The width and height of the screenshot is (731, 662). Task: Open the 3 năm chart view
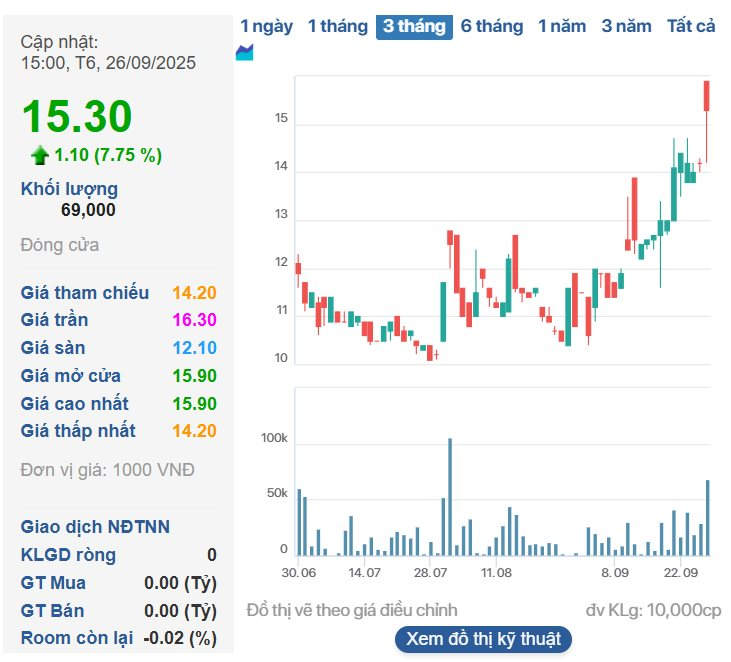click(x=626, y=26)
